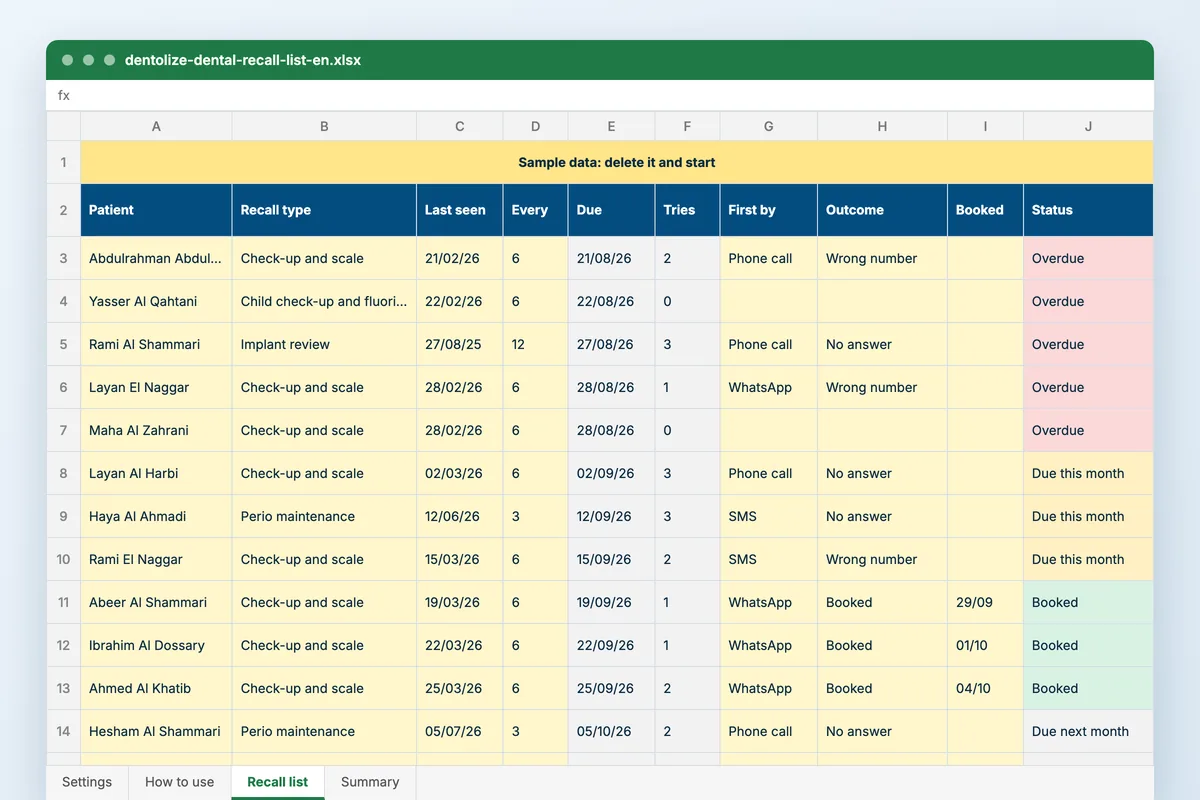
Task: Click the due date '15/09/26'
Action: pos(611,559)
